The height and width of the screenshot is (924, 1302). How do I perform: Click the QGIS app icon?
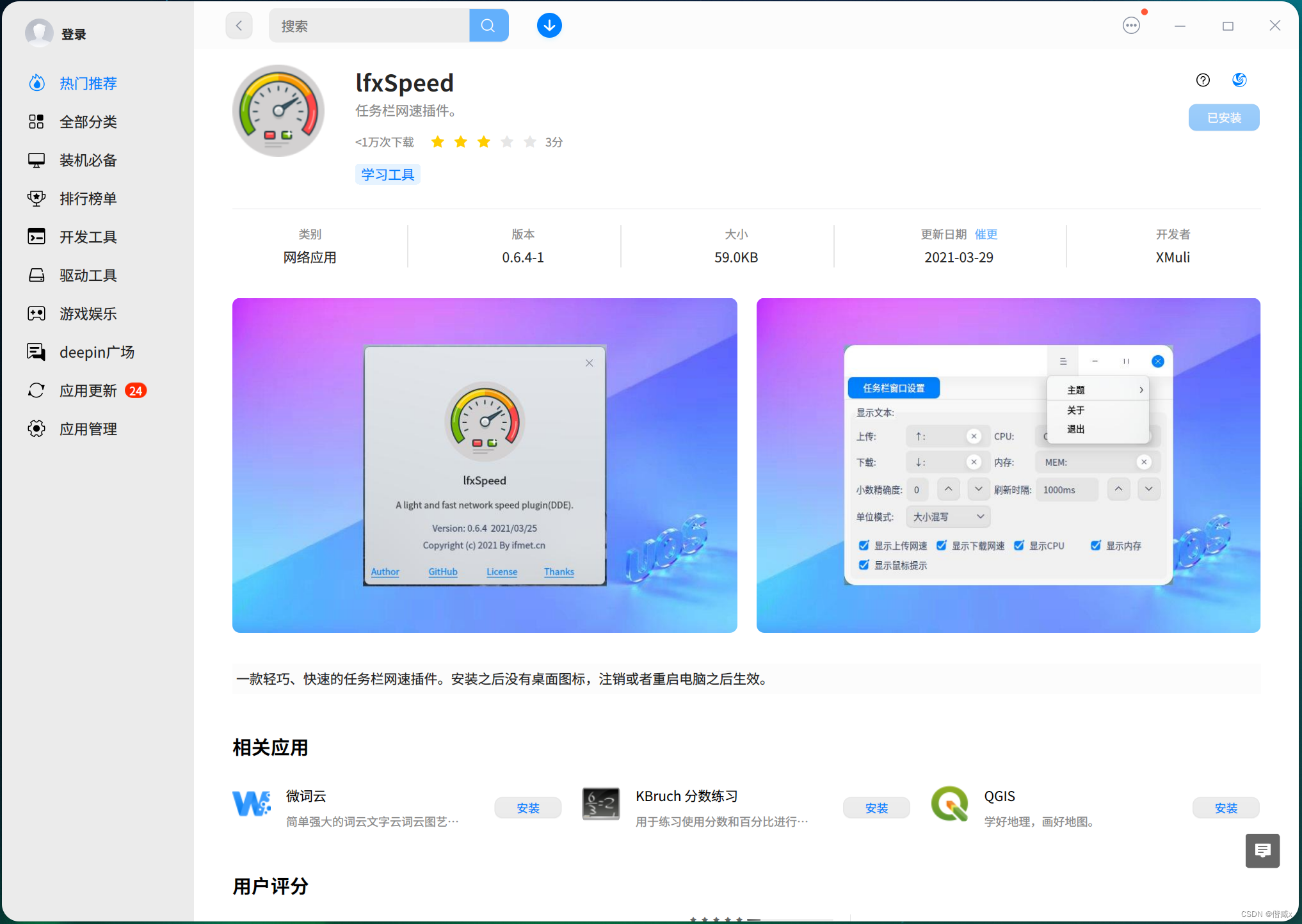(950, 804)
